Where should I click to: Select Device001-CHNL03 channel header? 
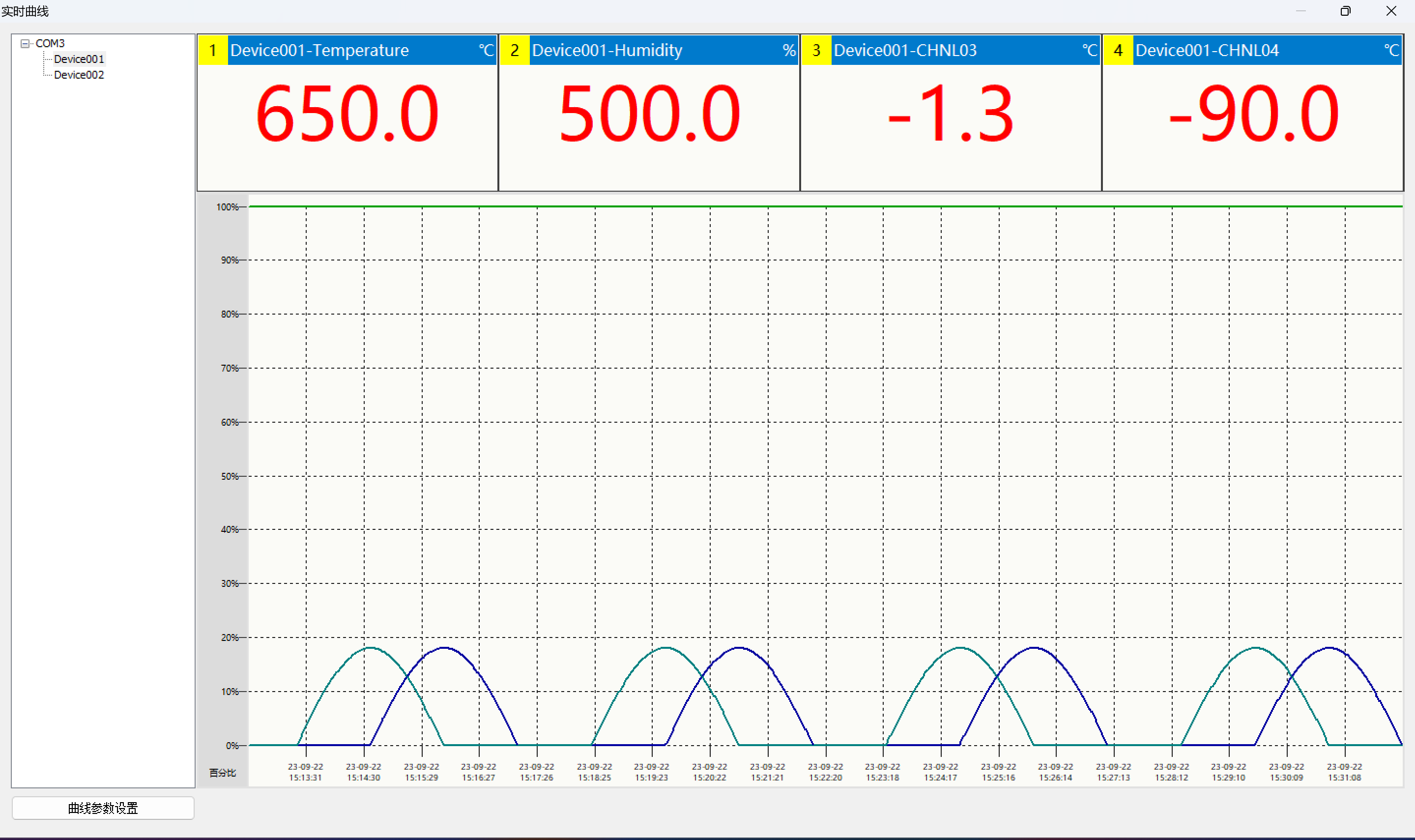click(x=905, y=50)
